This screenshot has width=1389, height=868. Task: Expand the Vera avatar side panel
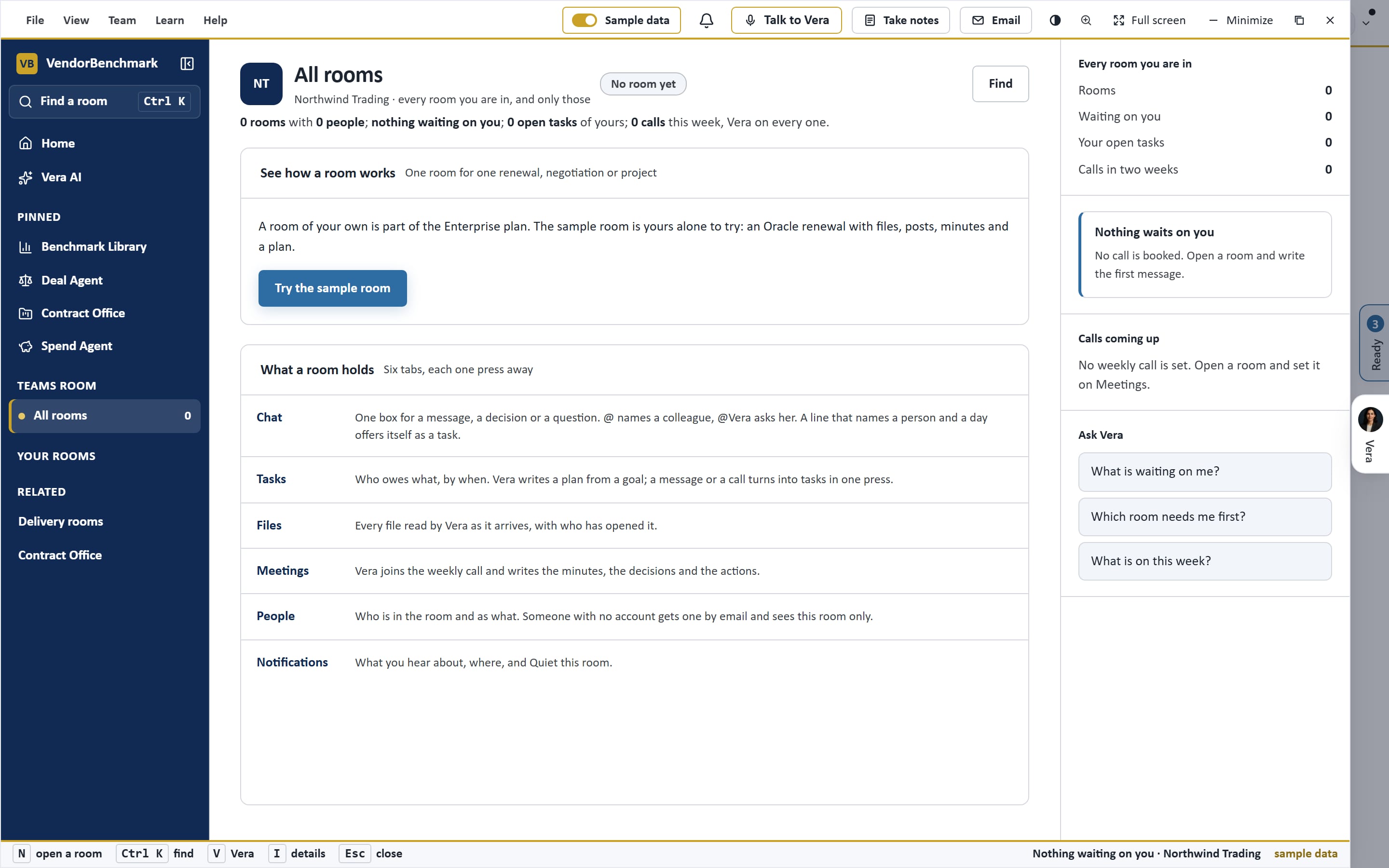click(1370, 434)
